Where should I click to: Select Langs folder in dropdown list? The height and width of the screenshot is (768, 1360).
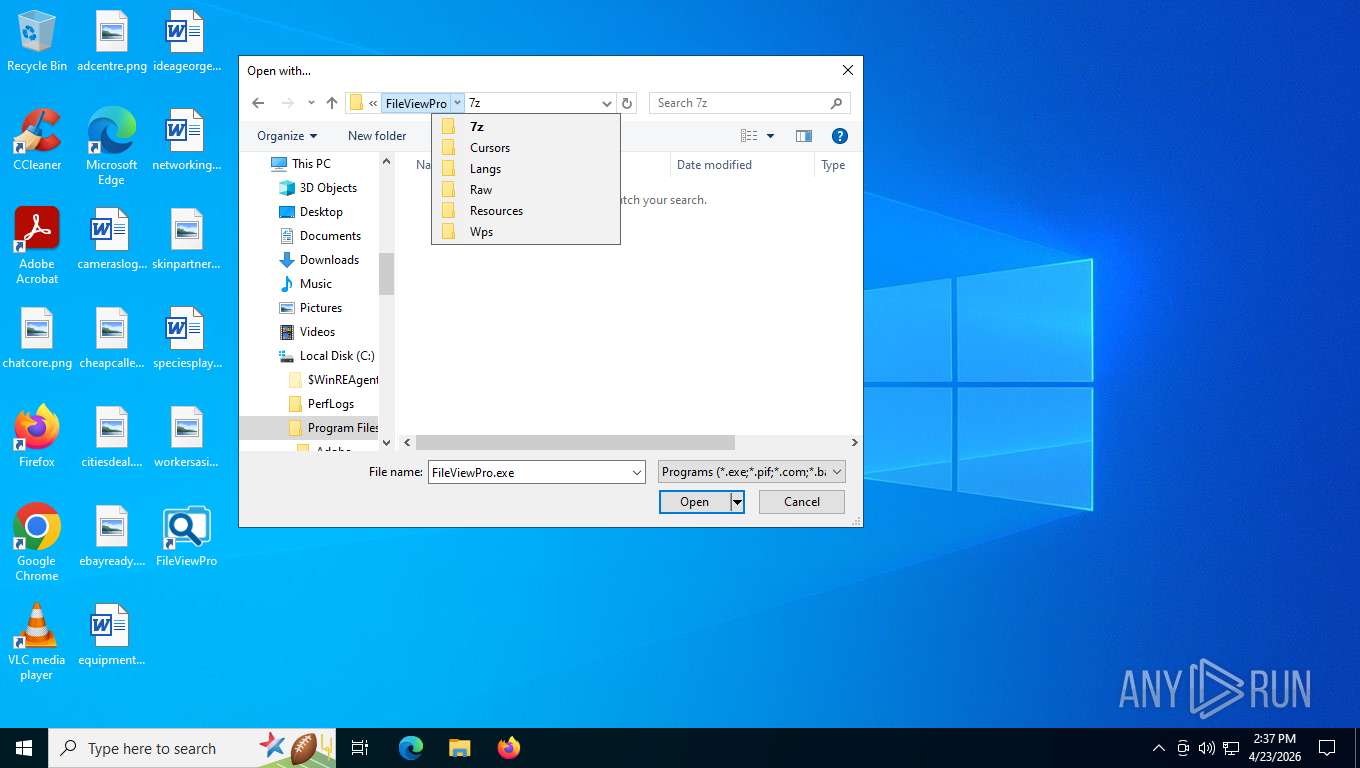[x=525, y=169]
